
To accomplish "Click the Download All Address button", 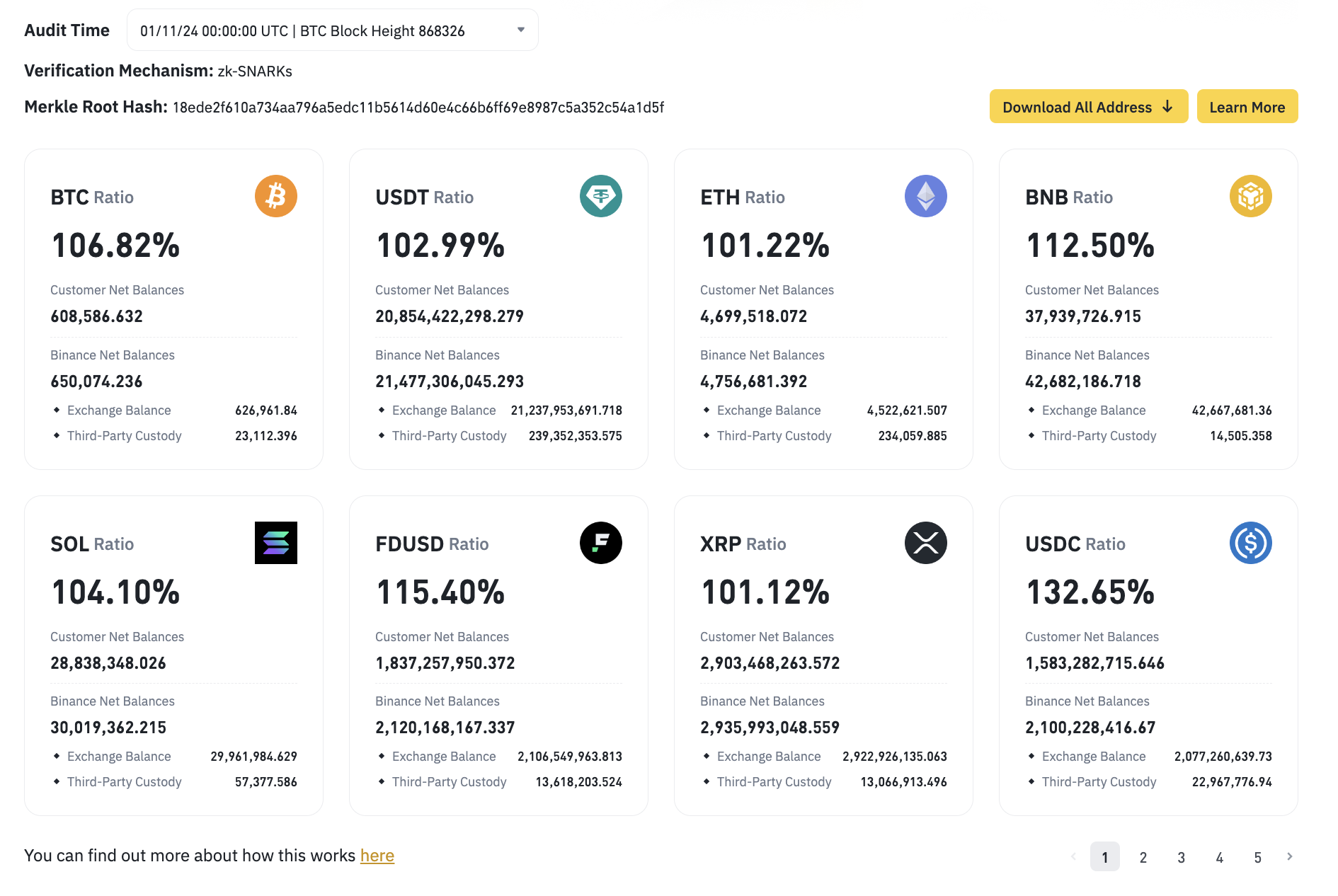I will pyautogui.click(x=1088, y=106).
